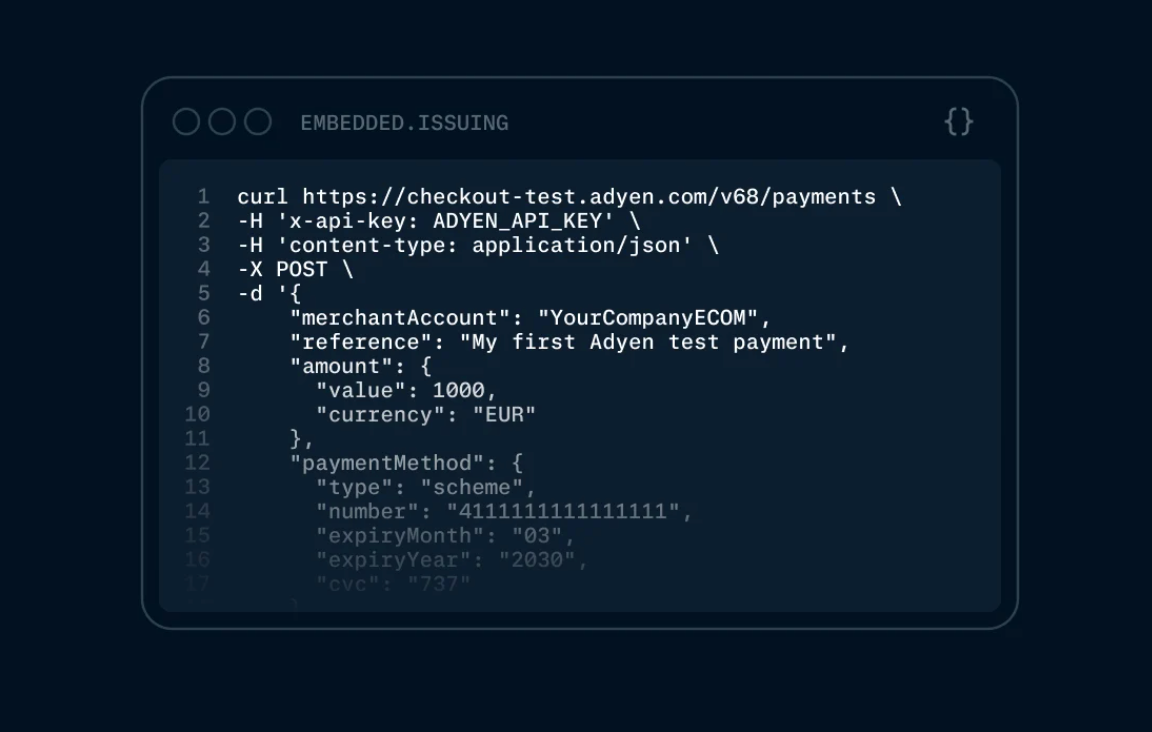Click the 'content-type: application/json' line
The height and width of the screenshot is (732, 1152).
click(478, 245)
